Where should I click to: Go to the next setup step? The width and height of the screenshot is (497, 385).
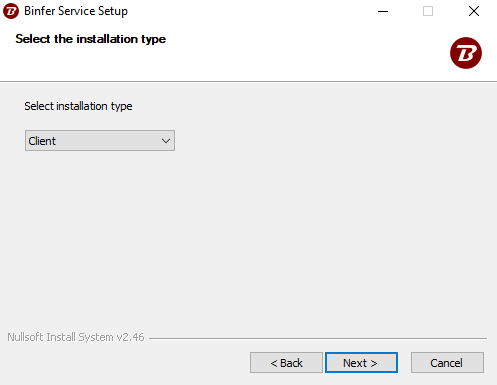tap(361, 363)
